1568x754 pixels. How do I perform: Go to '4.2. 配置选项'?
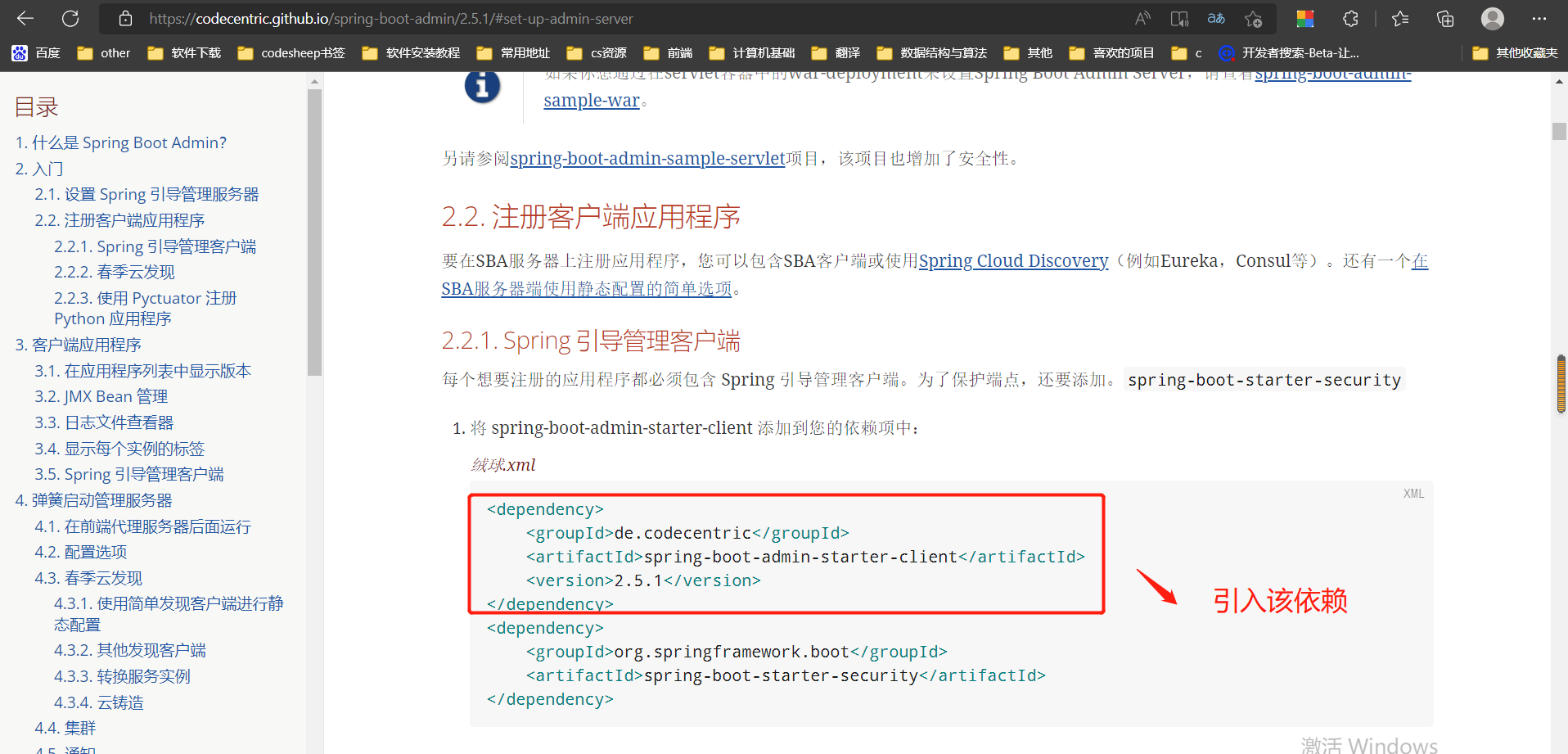pos(81,552)
